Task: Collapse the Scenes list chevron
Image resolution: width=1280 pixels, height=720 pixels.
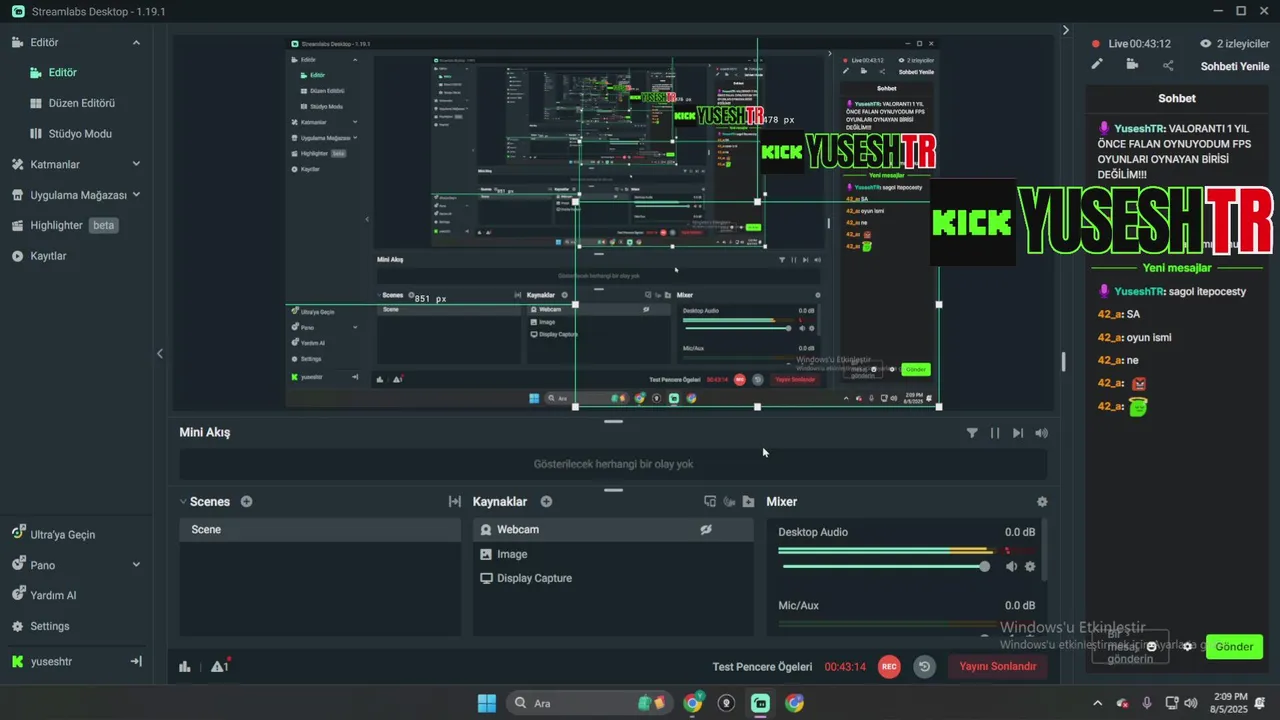Action: point(183,502)
